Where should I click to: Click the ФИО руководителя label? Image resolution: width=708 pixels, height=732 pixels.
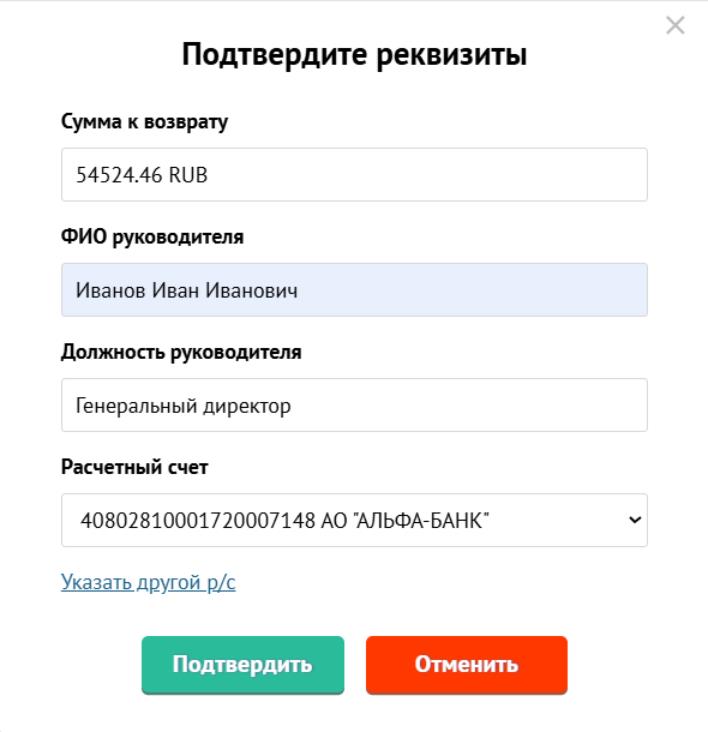[152, 237]
